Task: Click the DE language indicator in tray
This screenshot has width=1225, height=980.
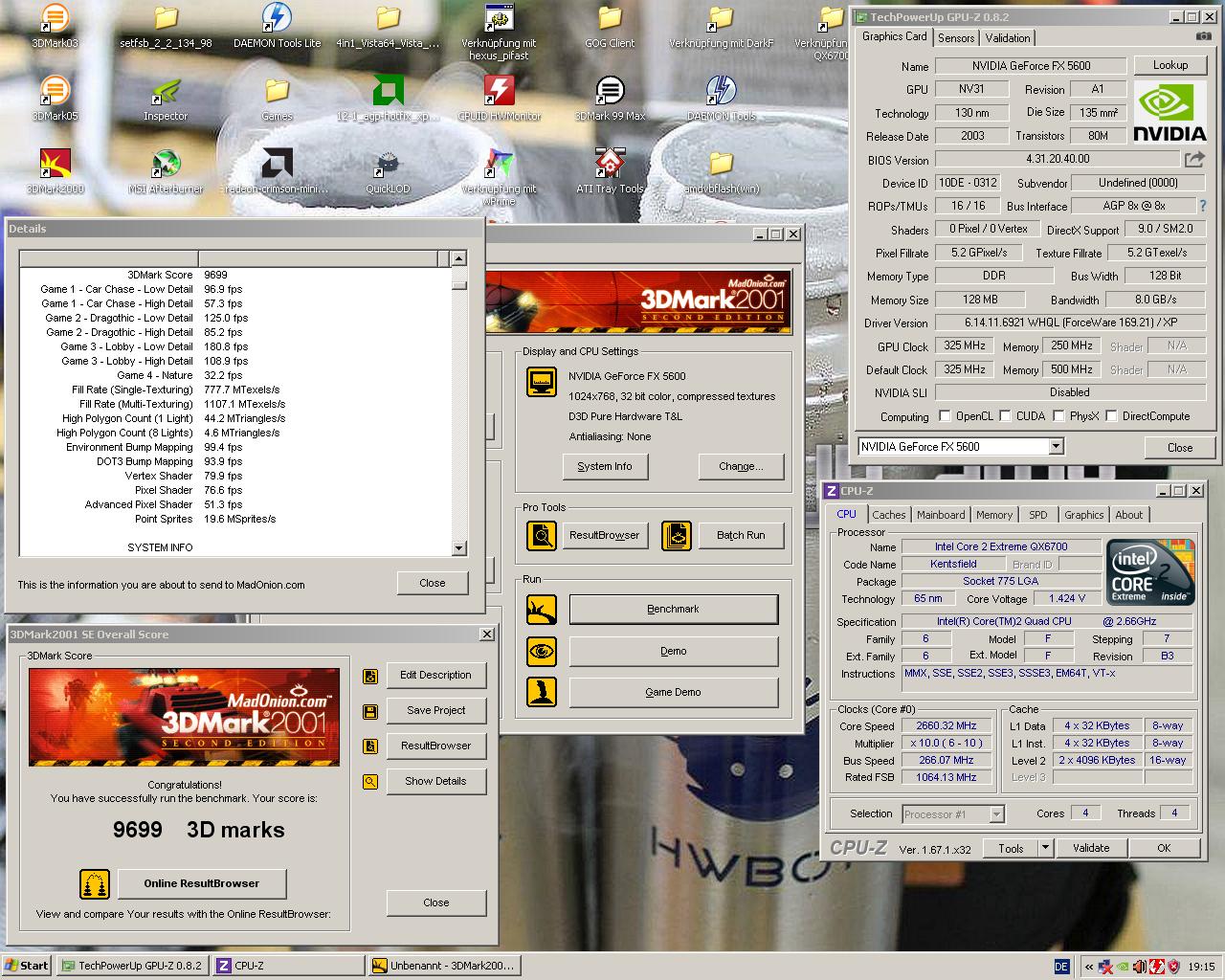Action: (x=1061, y=967)
